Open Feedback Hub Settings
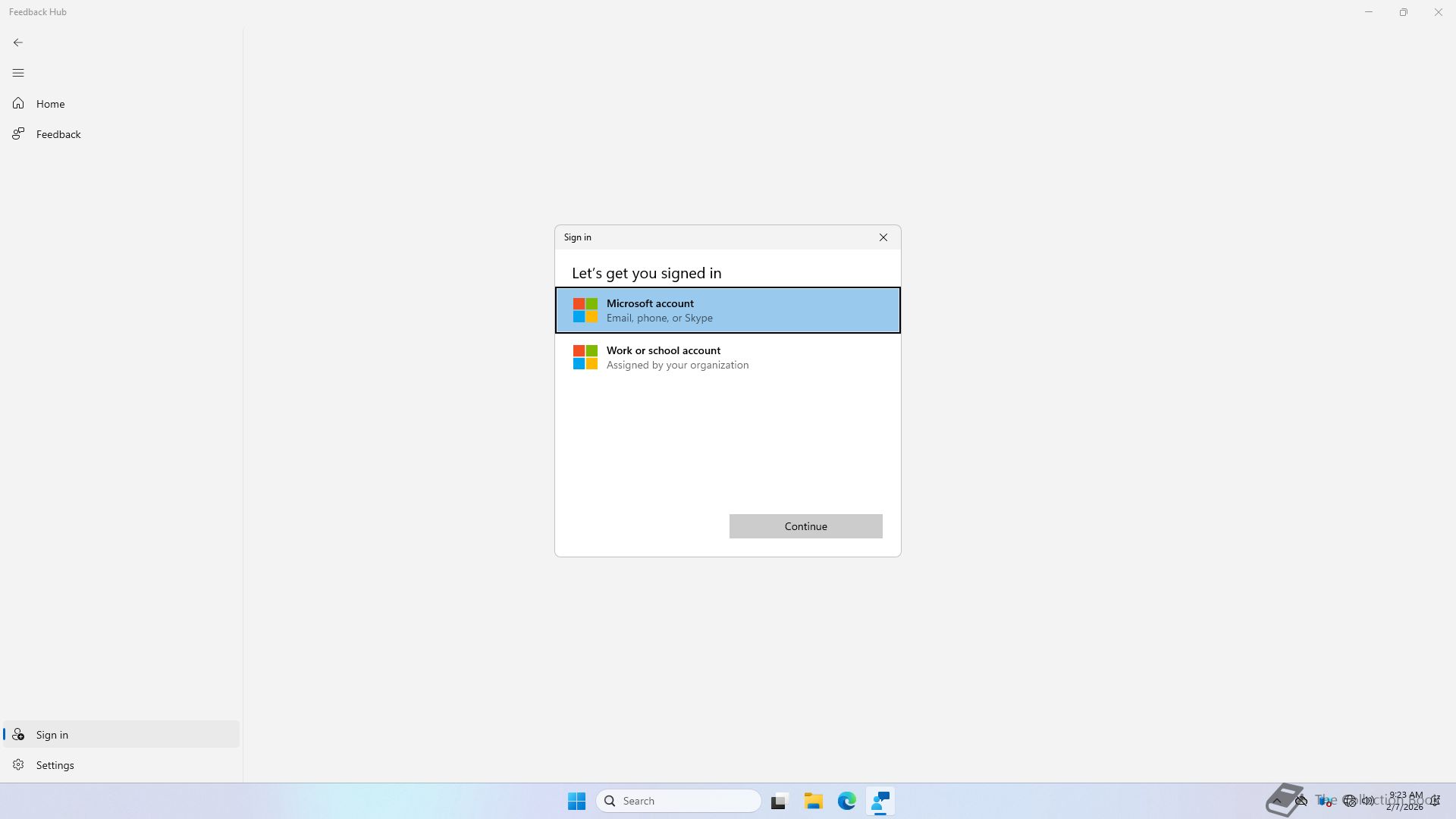The height and width of the screenshot is (819, 1456). (x=55, y=765)
